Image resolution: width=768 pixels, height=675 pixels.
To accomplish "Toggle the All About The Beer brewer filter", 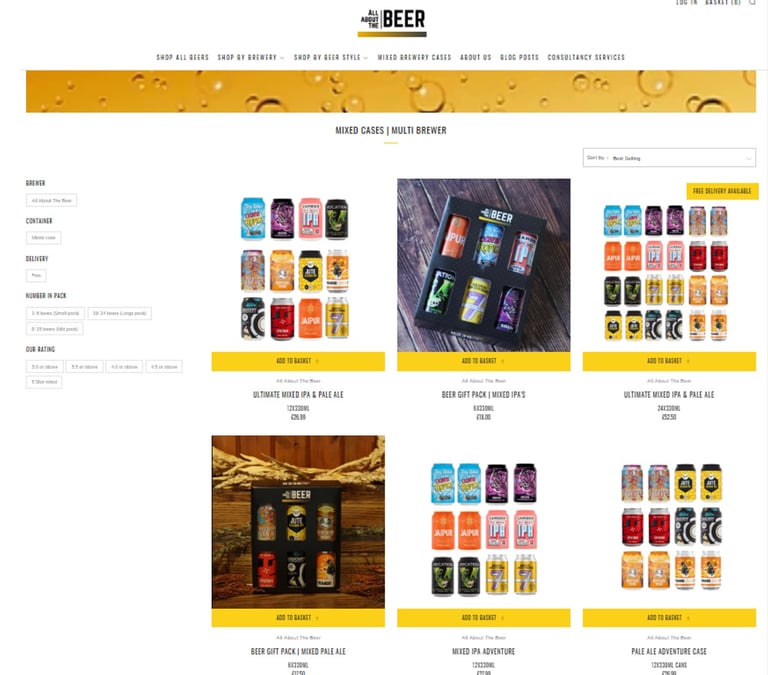I will 51,200.
